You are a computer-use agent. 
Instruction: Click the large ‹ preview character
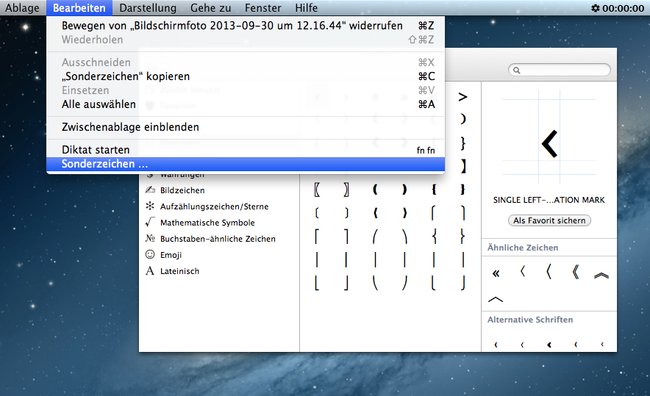[x=549, y=144]
